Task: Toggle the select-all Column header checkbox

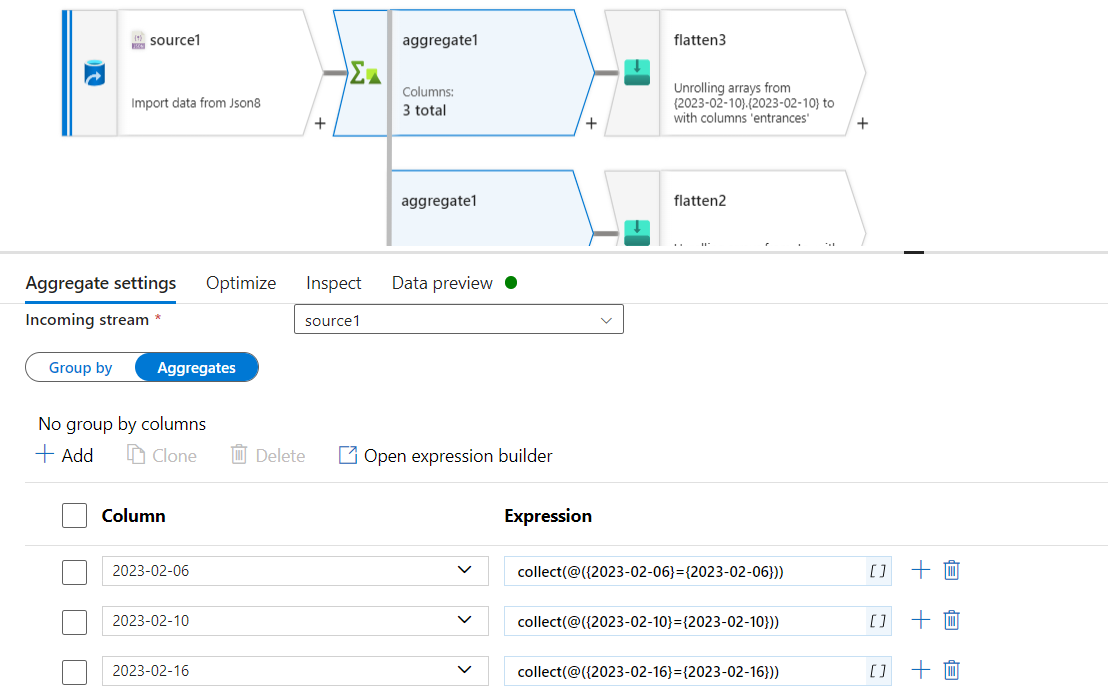Action: pos(75,516)
